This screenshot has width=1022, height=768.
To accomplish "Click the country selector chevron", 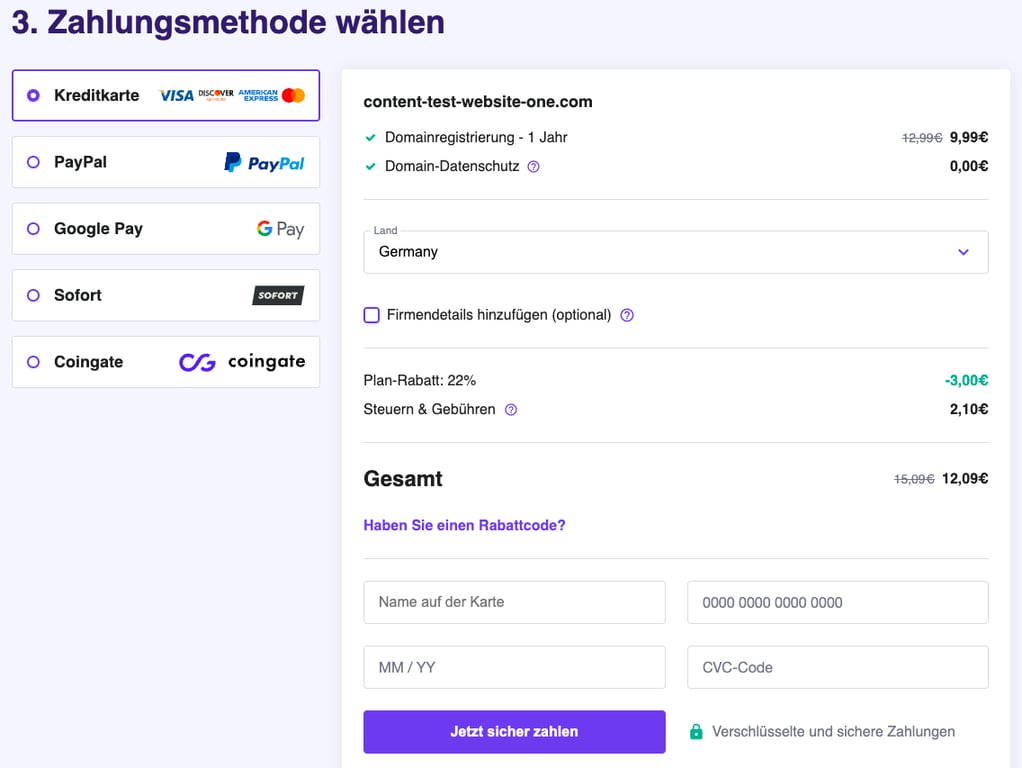I will click(963, 252).
